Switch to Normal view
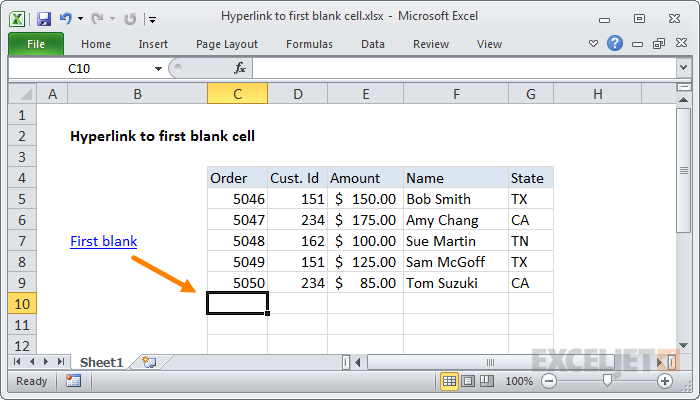The height and width of the screenshot is (400, 700). 449,381
